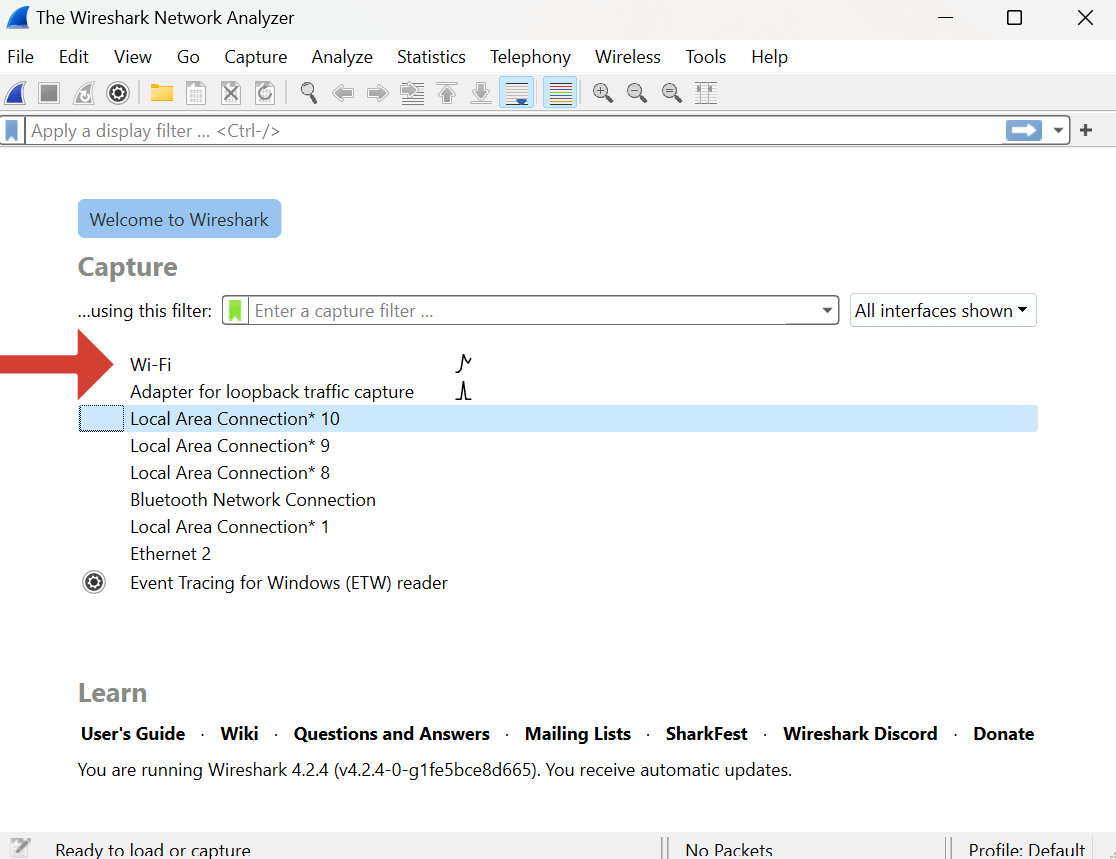Open the Mailing Lists link
The image size is (1116, 859).
[578, 734]
